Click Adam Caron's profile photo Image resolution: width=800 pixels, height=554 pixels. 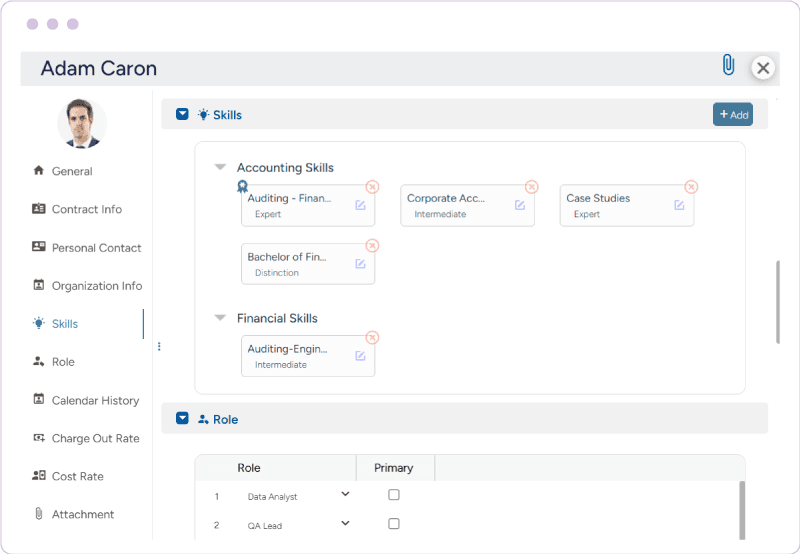(82, 123)
